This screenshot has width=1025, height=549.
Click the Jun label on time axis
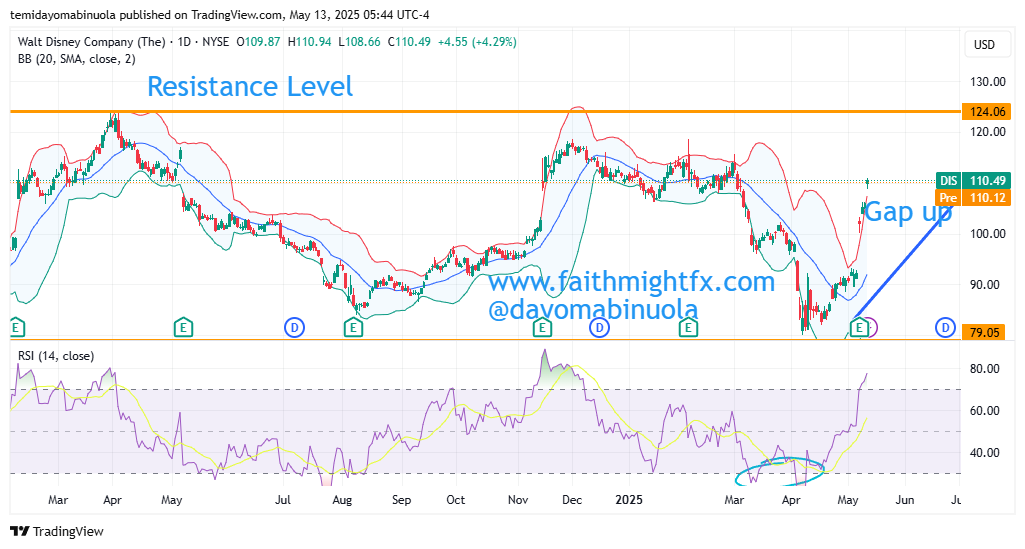pos(905,500)
